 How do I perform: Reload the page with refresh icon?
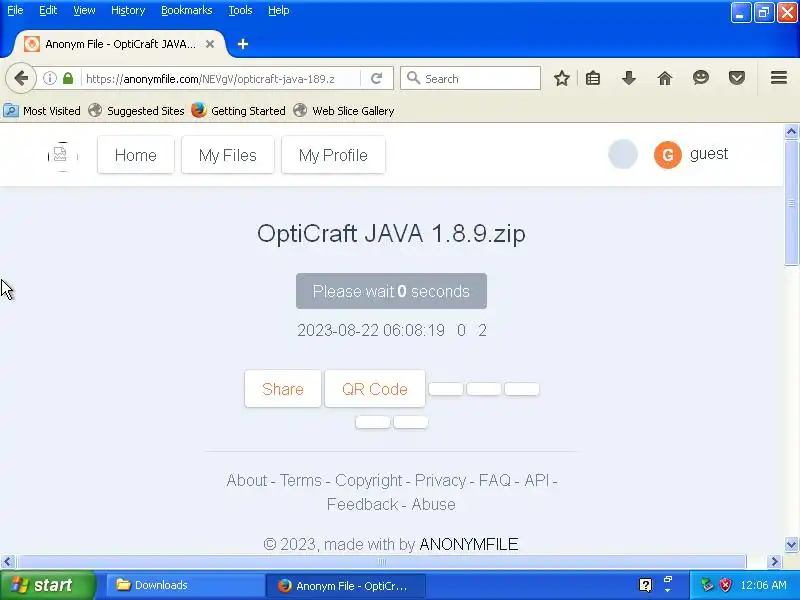377,79
